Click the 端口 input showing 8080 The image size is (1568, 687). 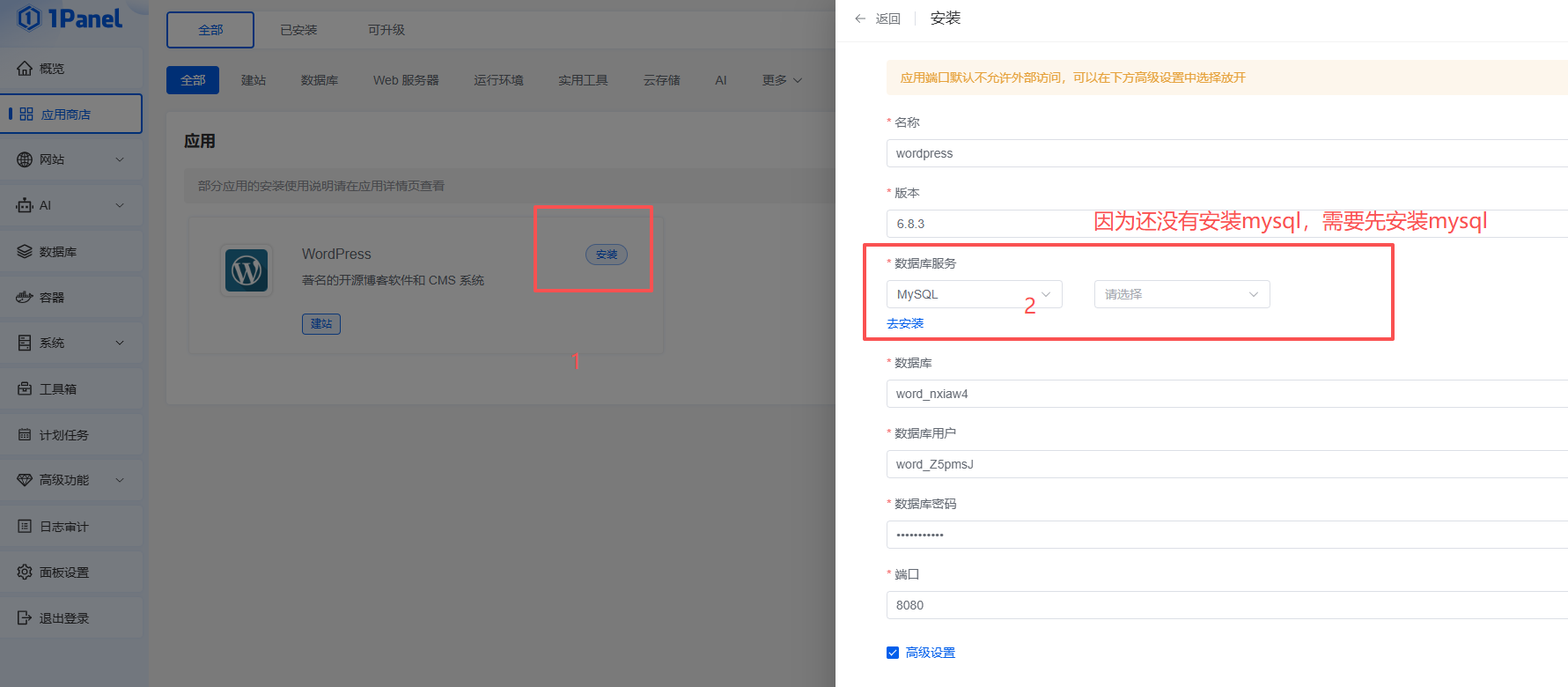click(x=1227, y=605)
